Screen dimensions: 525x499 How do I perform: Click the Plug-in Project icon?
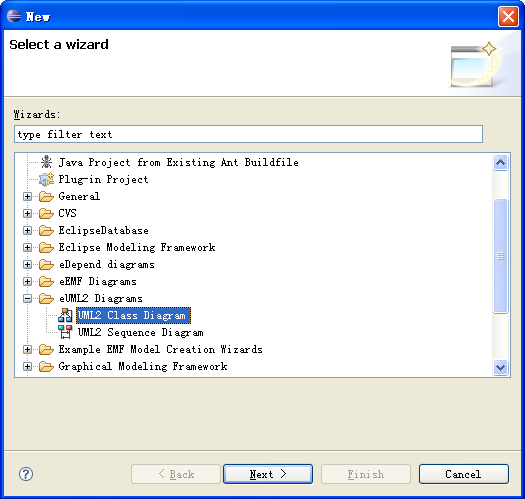tap(46, 179)
